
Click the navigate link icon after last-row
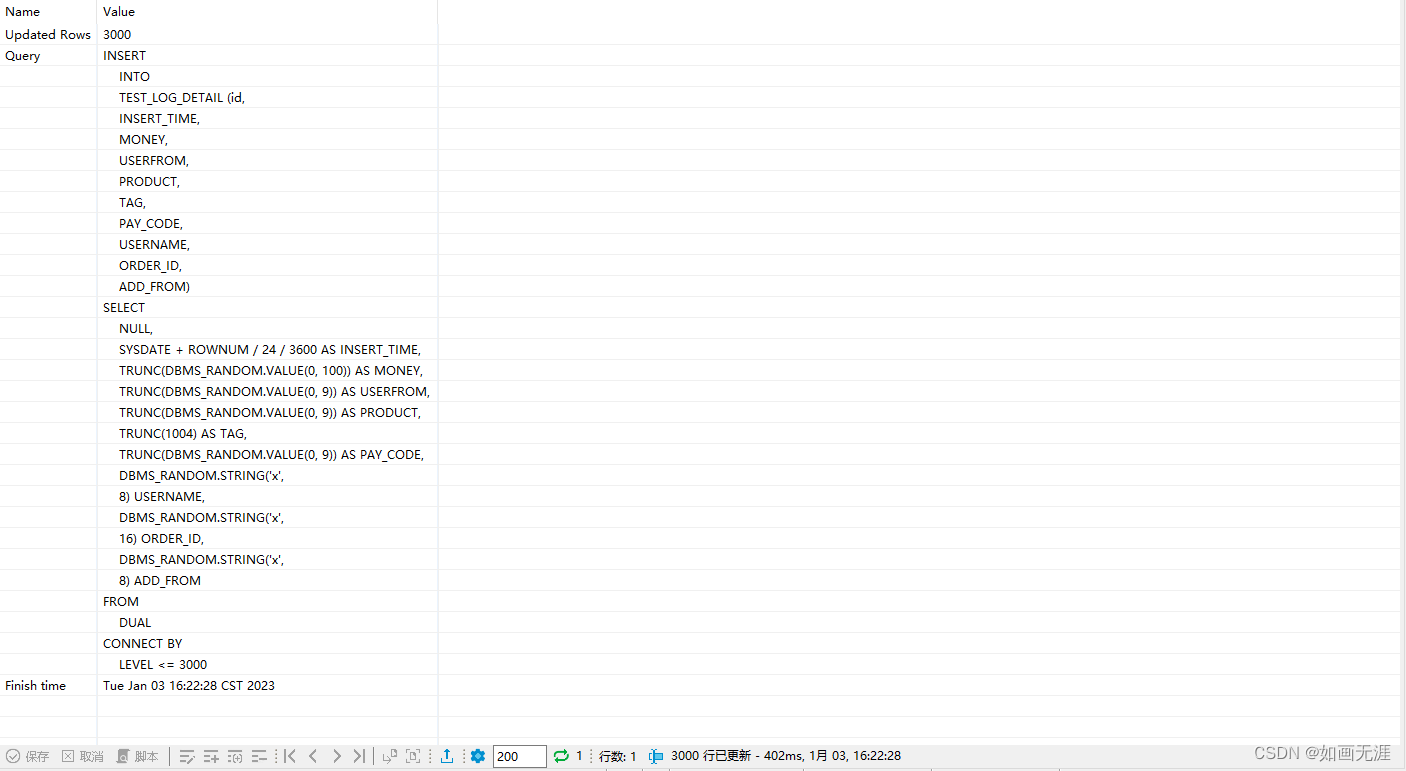tap(390, 756)
